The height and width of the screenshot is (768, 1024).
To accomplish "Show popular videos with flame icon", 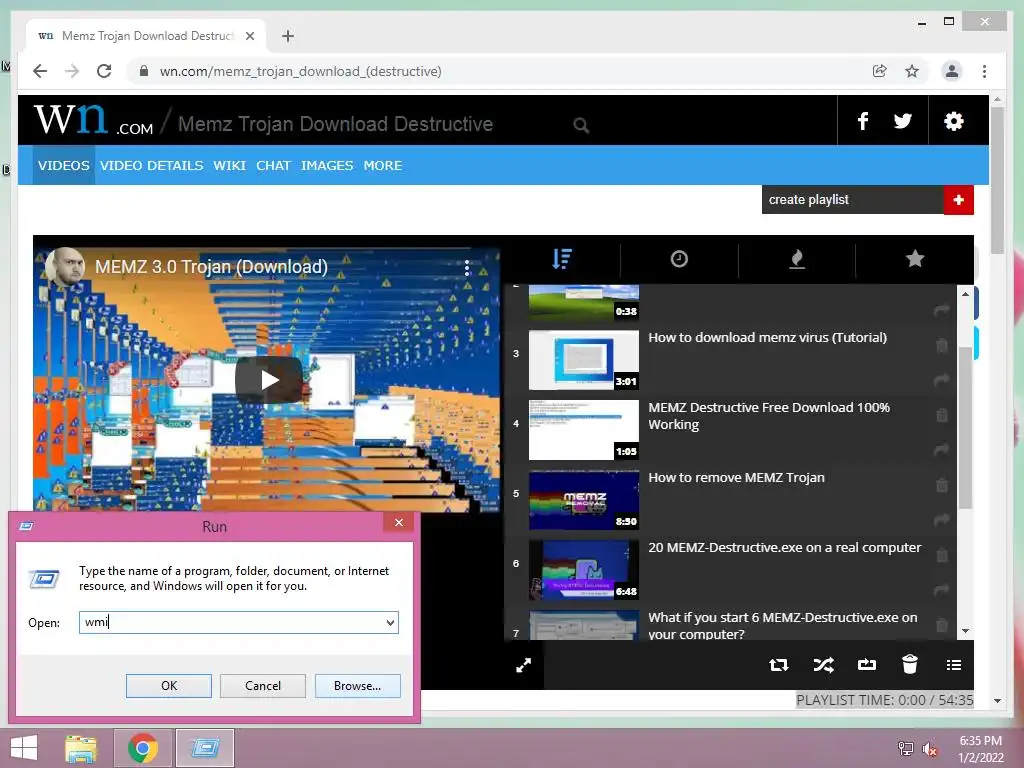I will (797, 259).
